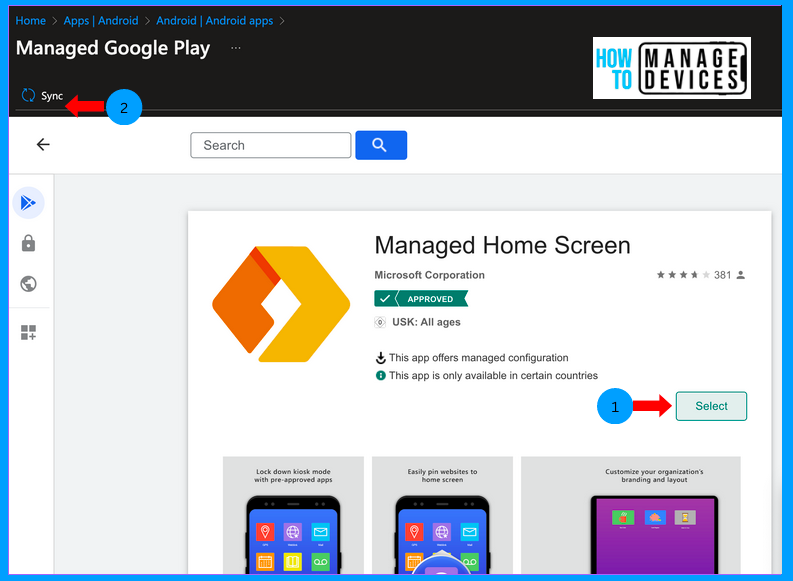The width and height of the screenshot is (793, 581).
Task: Go back using the left arrow
Action: pyautogui.click(x=43, y=145)
